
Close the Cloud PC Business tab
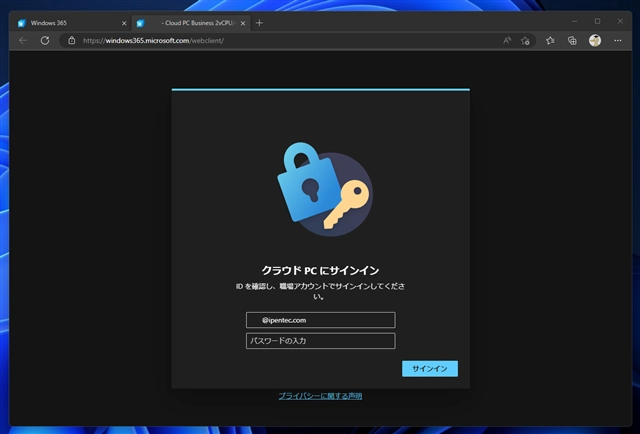[x=243, y=23]
